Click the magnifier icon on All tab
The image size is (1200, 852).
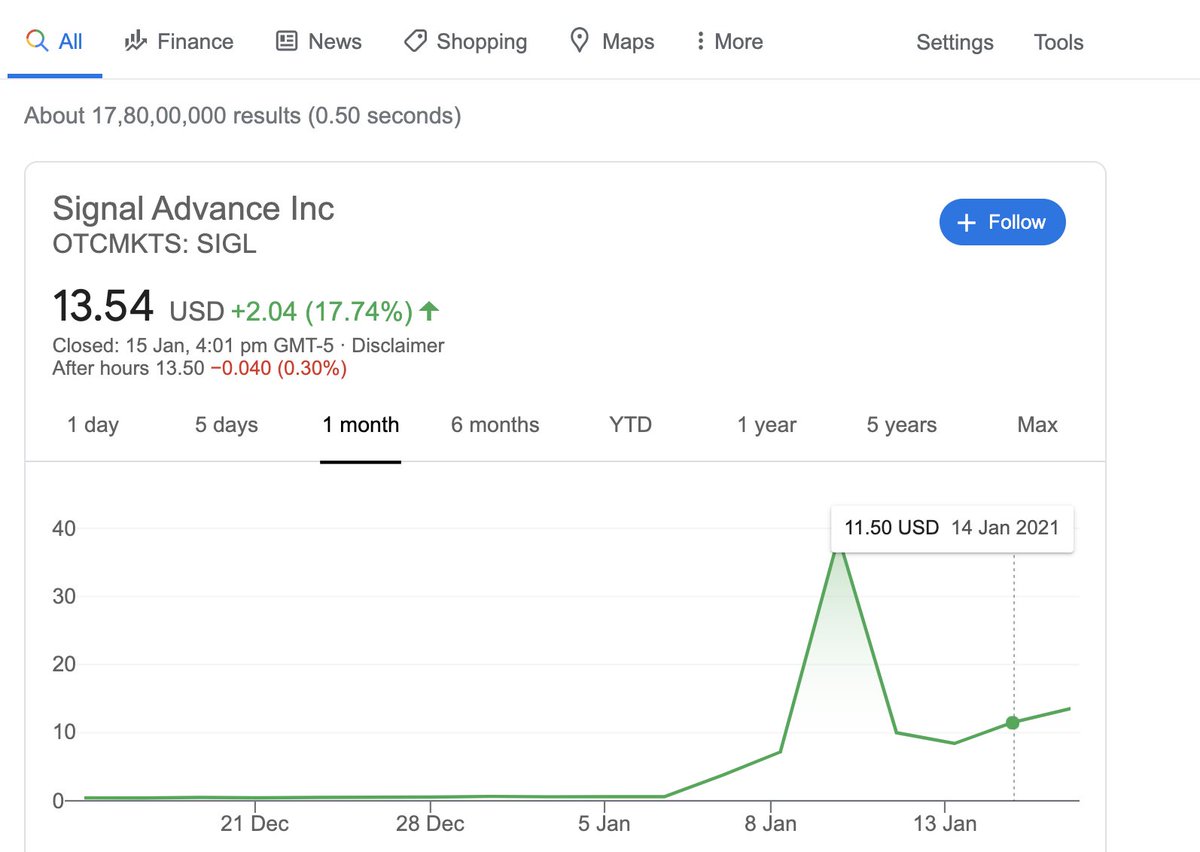37,41
